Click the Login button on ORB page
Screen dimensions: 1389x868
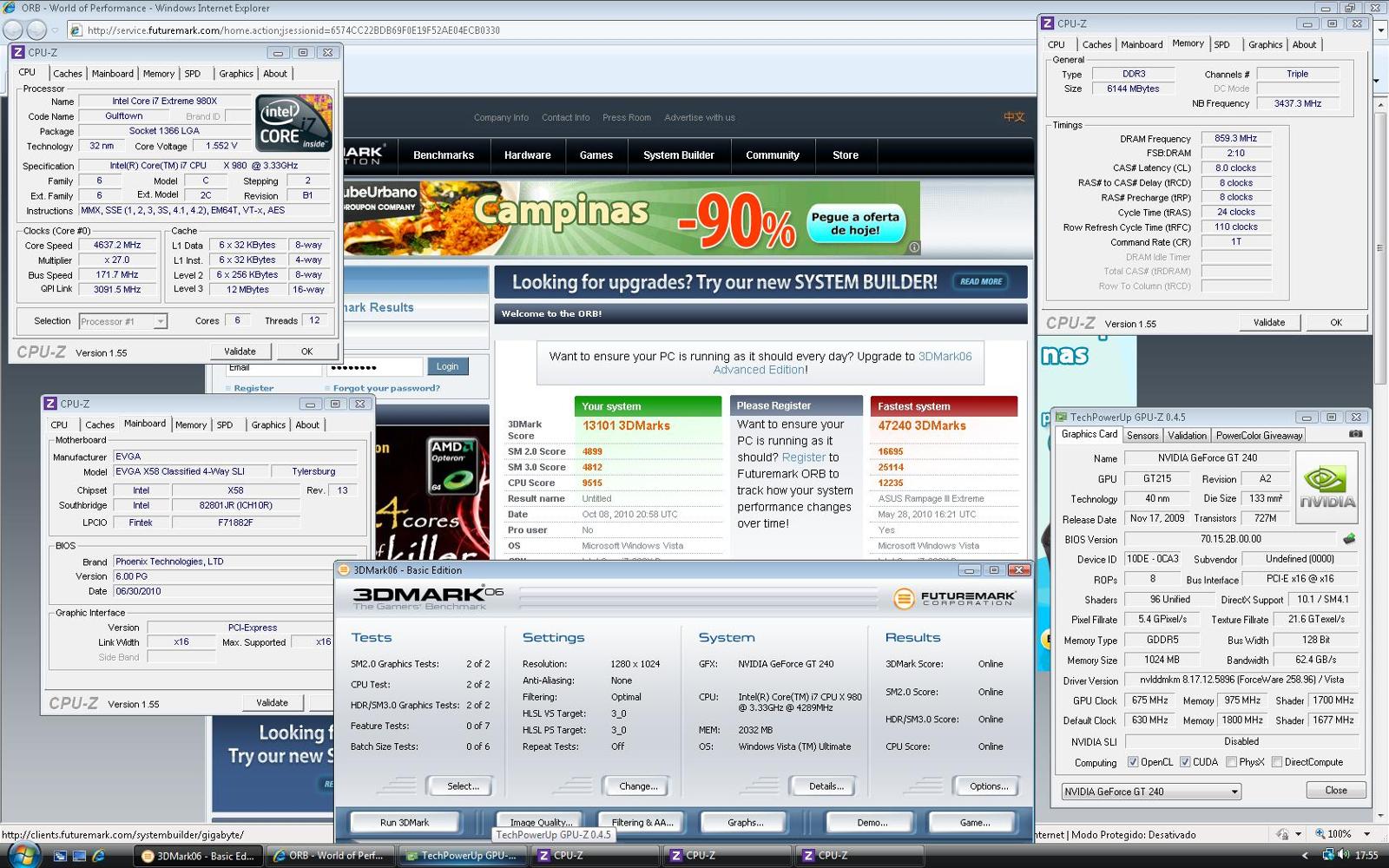click(447, 366)
